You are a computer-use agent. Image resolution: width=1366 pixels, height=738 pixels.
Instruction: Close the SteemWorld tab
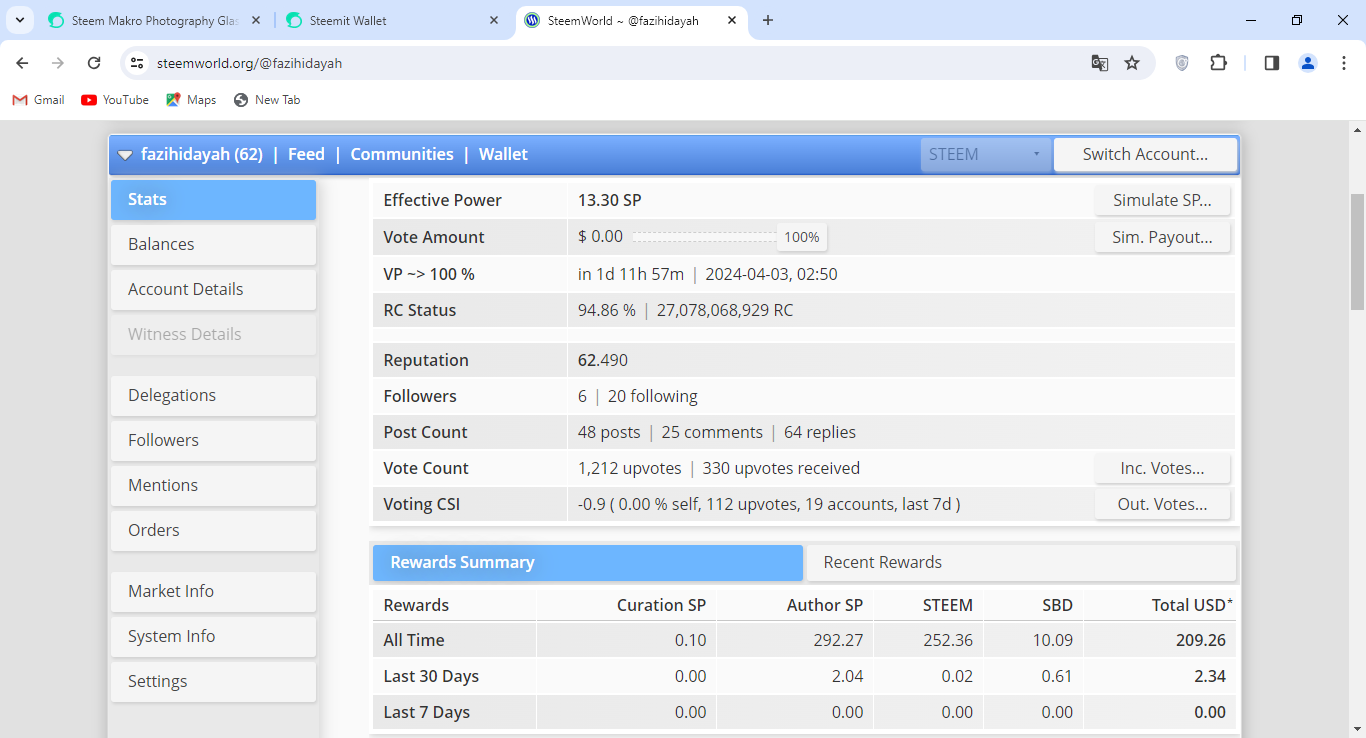[732, 20]
